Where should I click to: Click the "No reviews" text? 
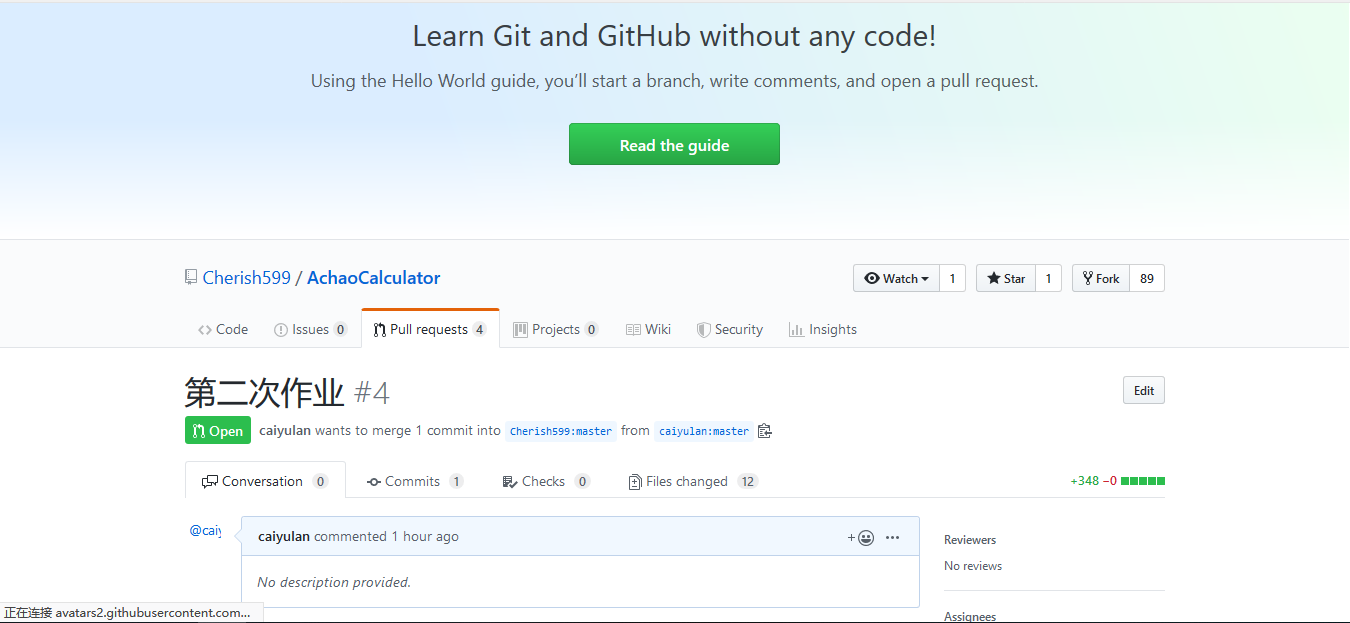(973, 566)
